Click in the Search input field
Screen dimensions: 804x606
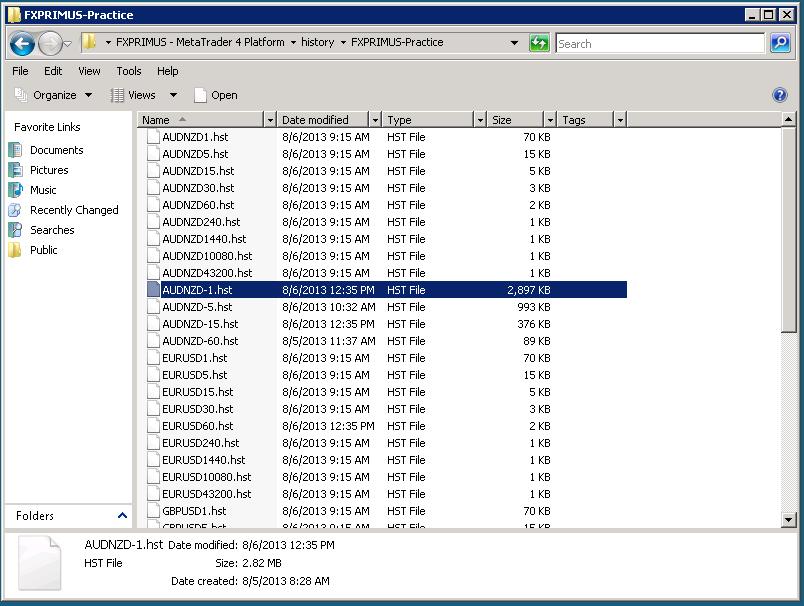tap(660, 44)
